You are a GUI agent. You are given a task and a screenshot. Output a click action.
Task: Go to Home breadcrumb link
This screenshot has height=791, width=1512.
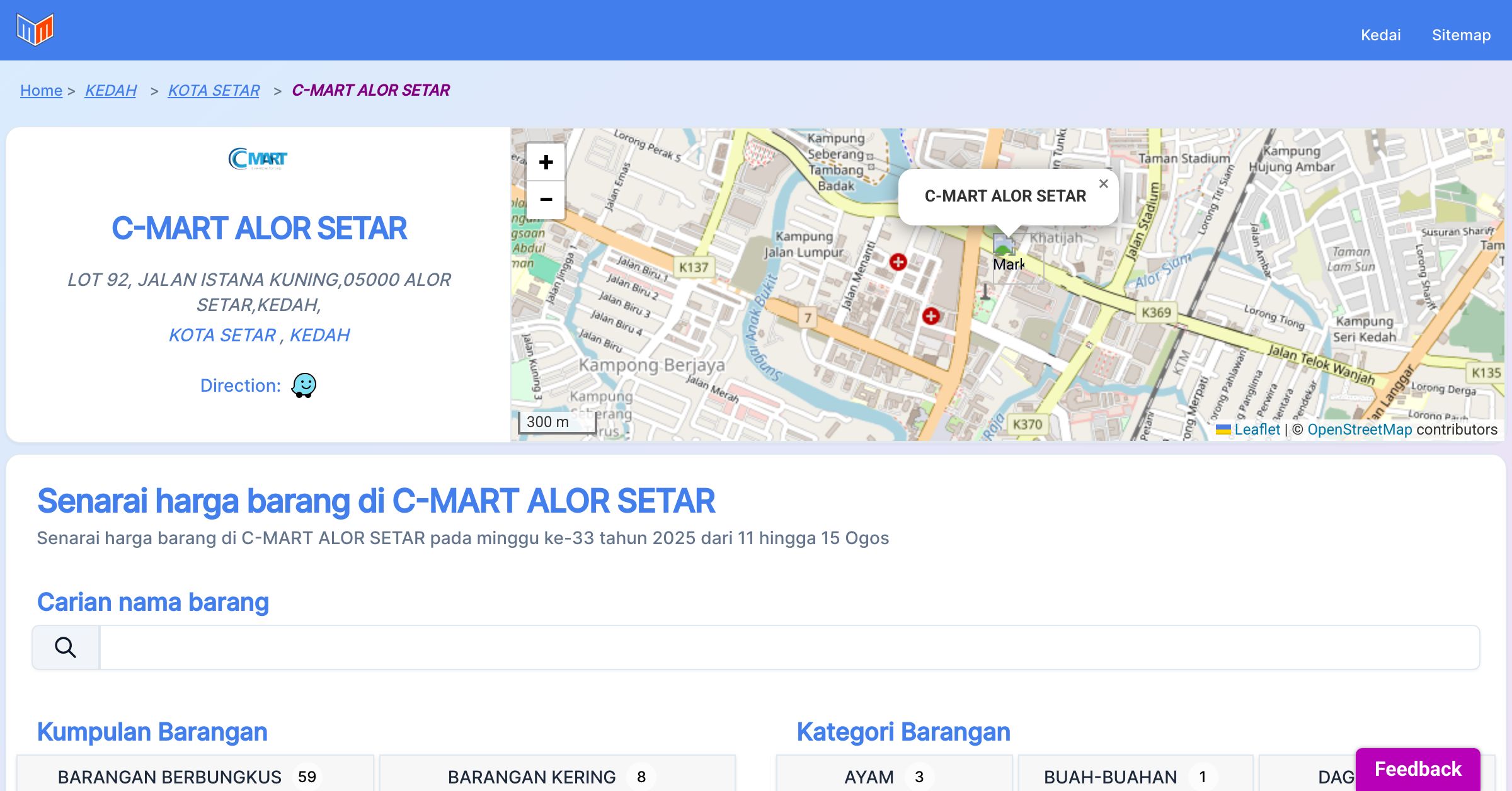point(41,91)
